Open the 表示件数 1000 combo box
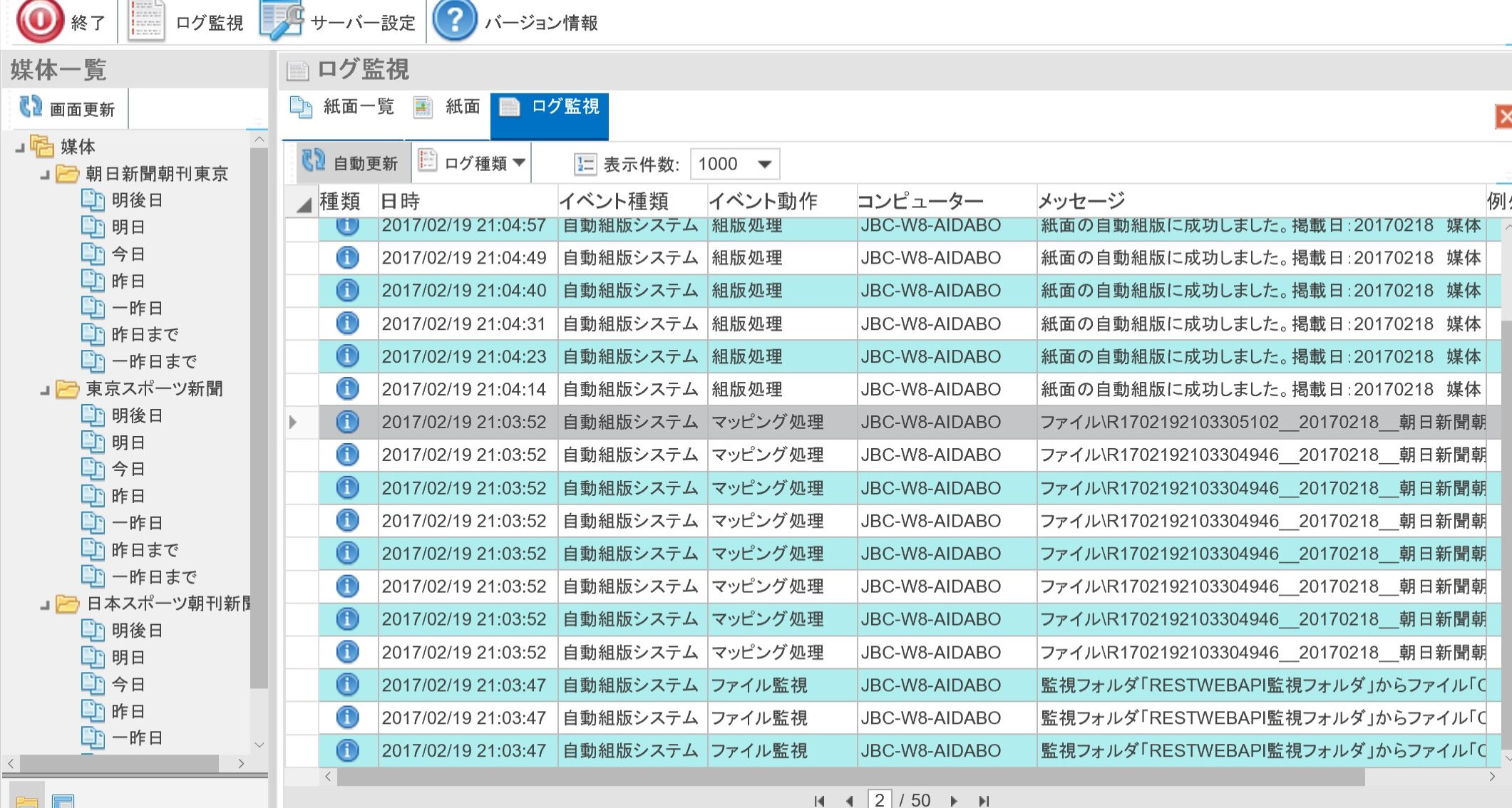Screen dimensions: 1512x808 click(734, 164)
